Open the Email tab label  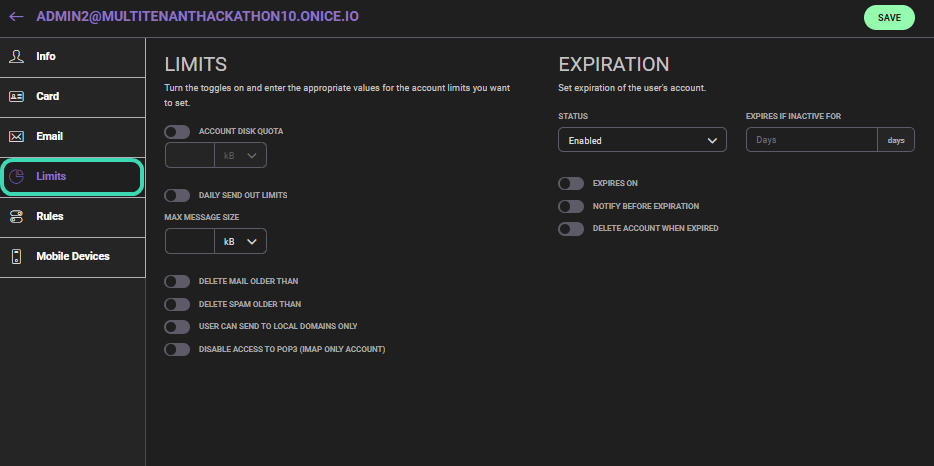tap(49, 137)
